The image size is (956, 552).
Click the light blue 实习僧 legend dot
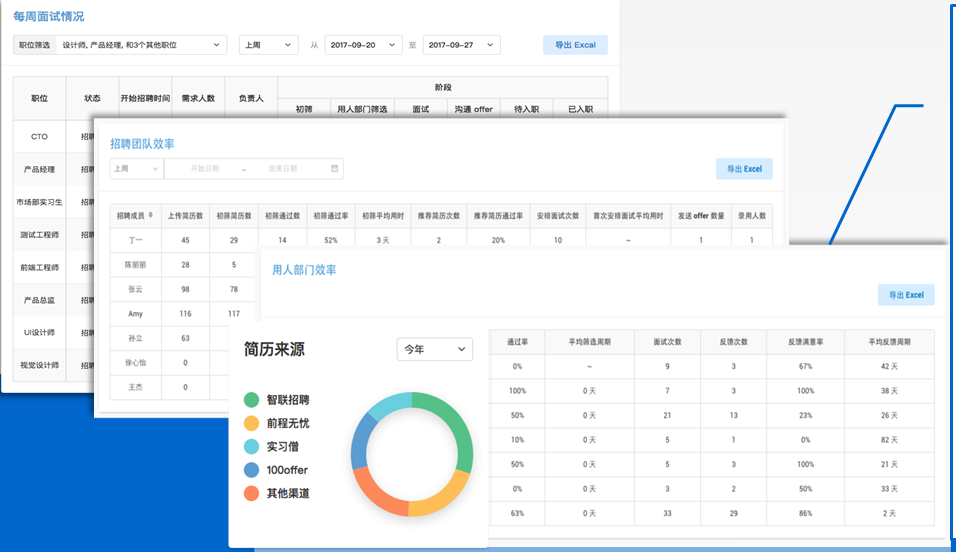pos(252,446)
